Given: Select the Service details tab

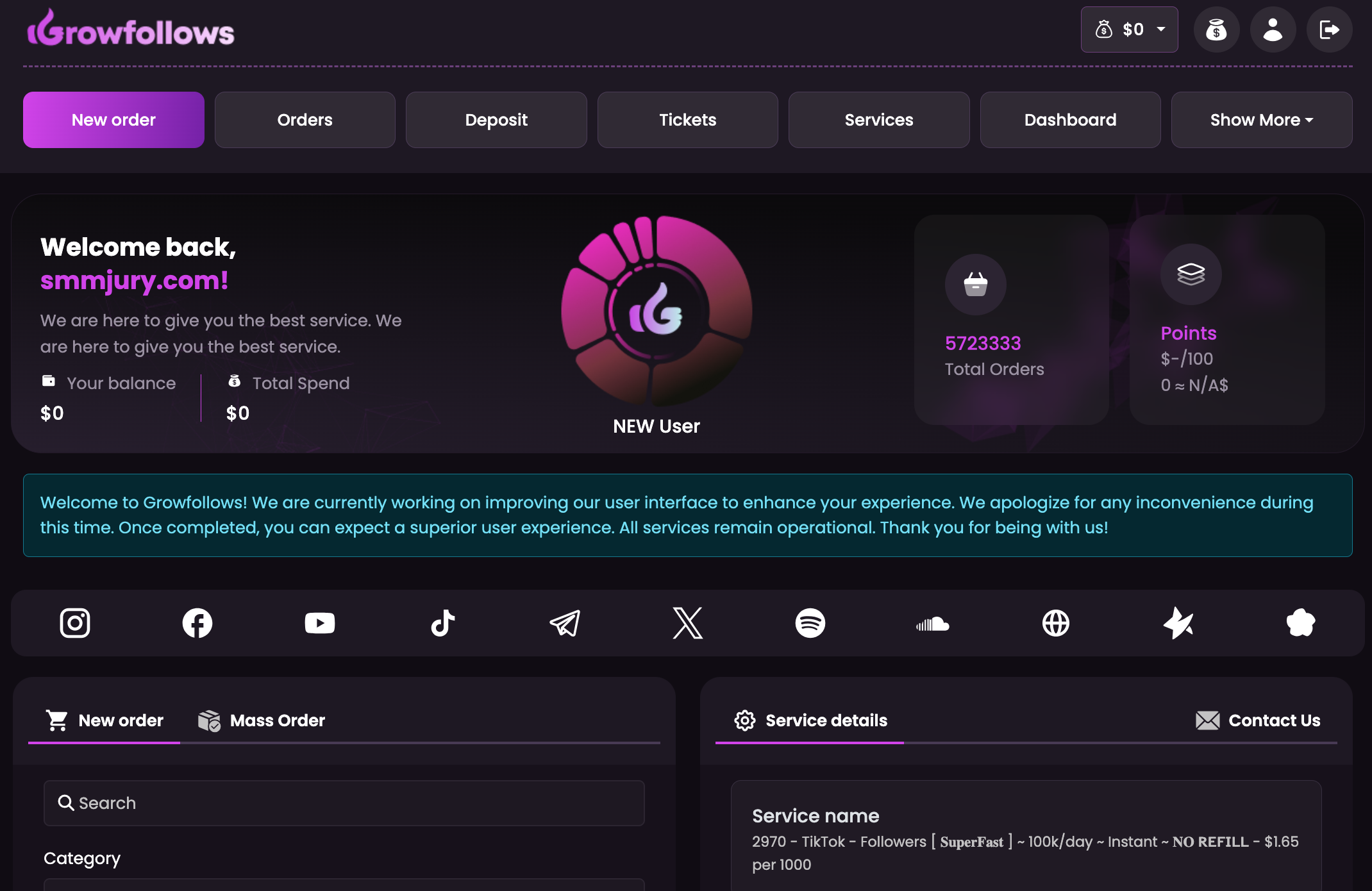Looking at the screenshot, I should click(x=810, y=720).
